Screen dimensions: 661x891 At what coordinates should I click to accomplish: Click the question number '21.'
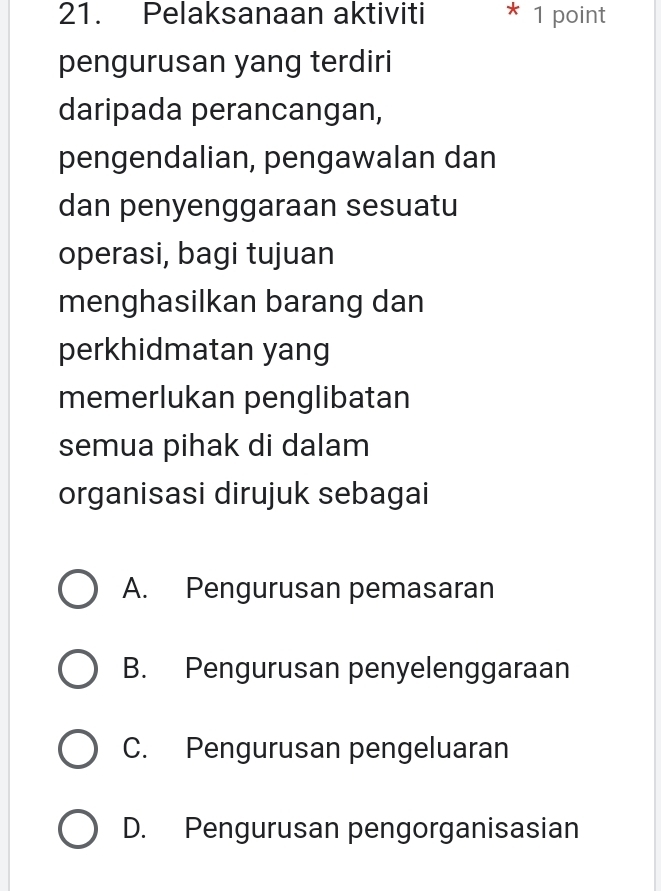80,14
